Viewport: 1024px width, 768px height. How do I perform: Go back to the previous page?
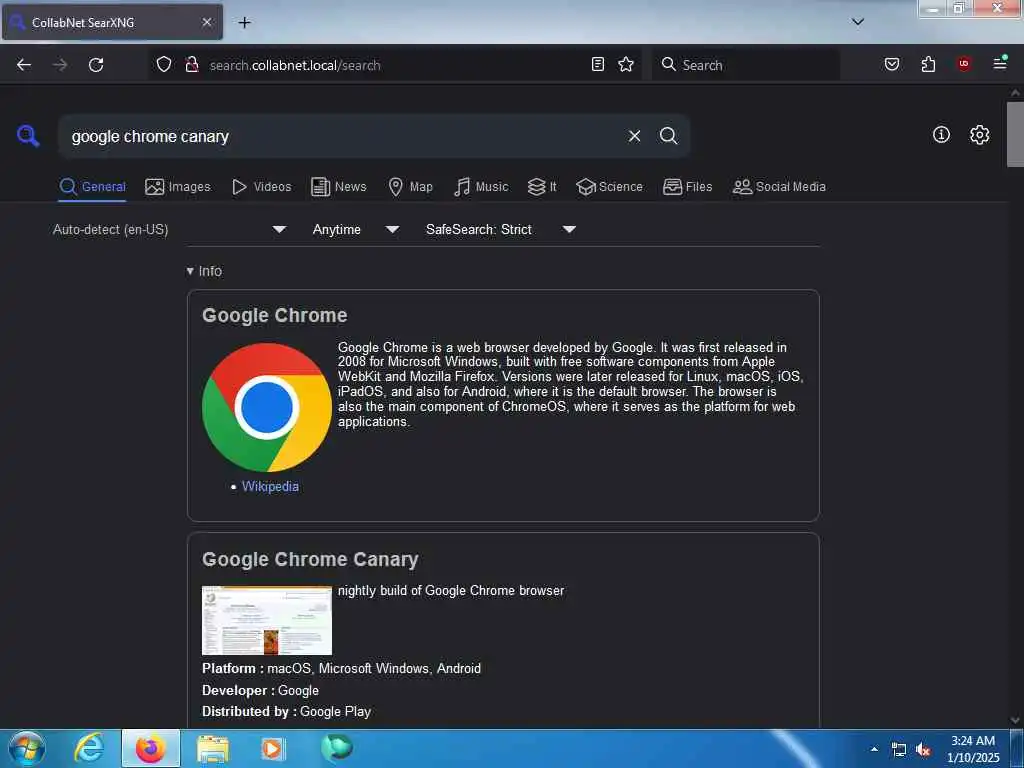[x=24, y=65]
